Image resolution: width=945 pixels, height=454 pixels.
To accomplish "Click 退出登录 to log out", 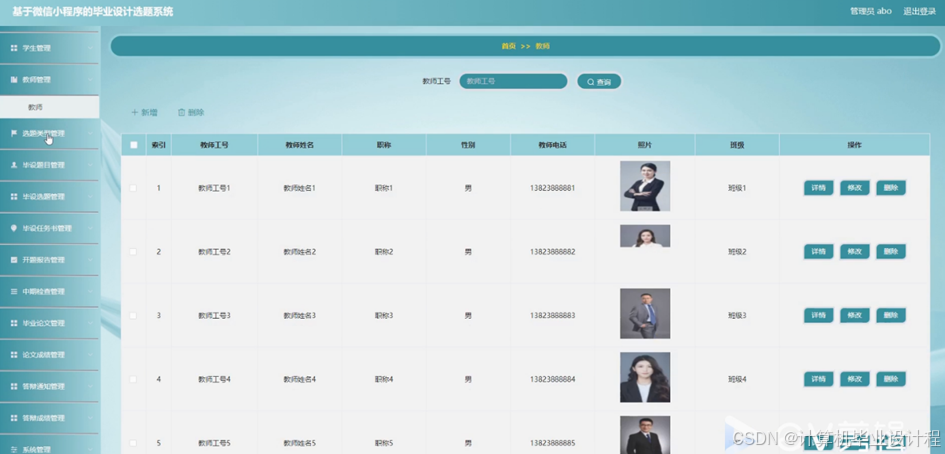I will 919,11.
